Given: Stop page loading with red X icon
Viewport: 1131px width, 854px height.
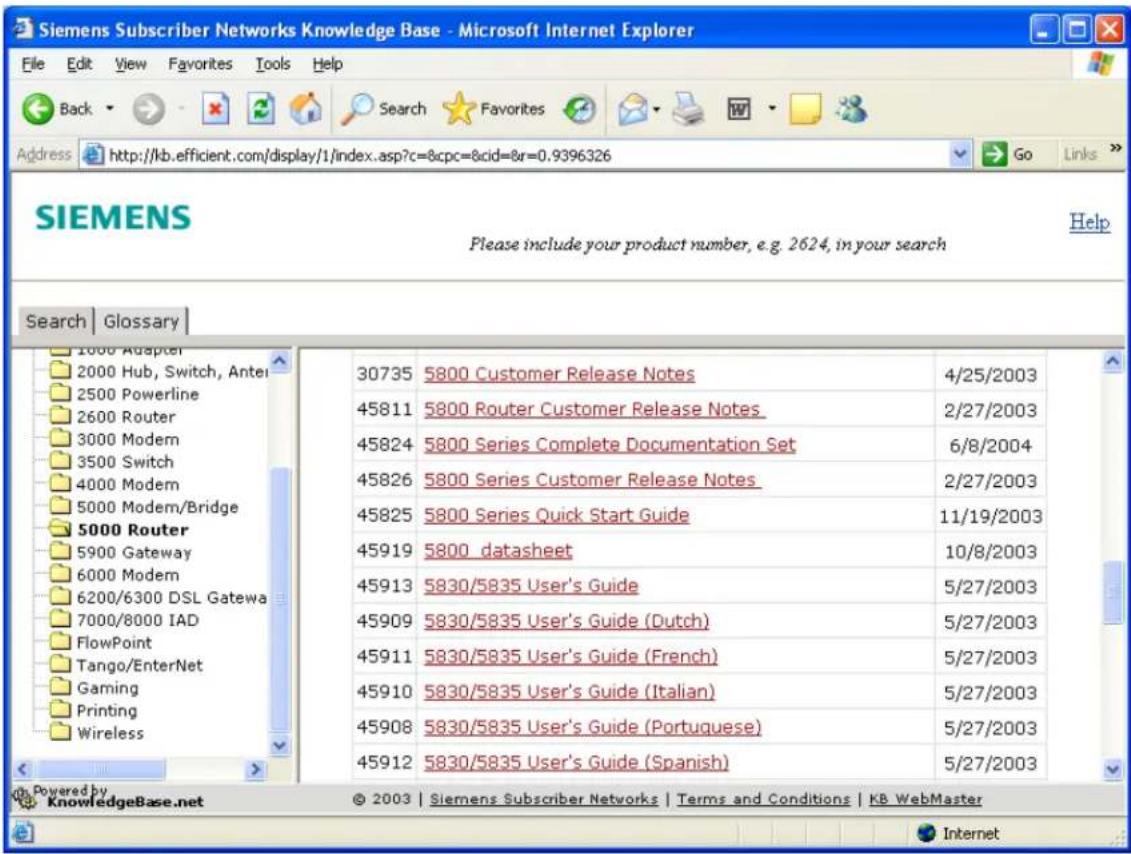Looking at the screenshot, I should [x=215, y=110].
